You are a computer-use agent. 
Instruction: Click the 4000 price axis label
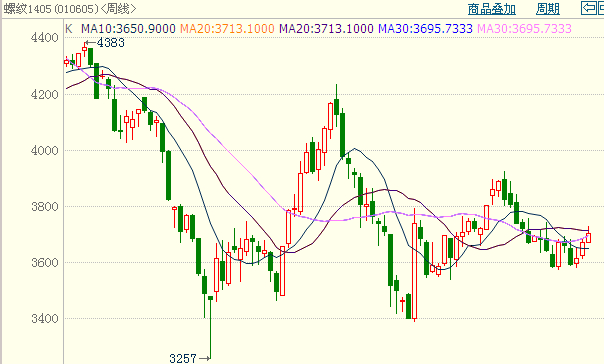tap(45, 151)
